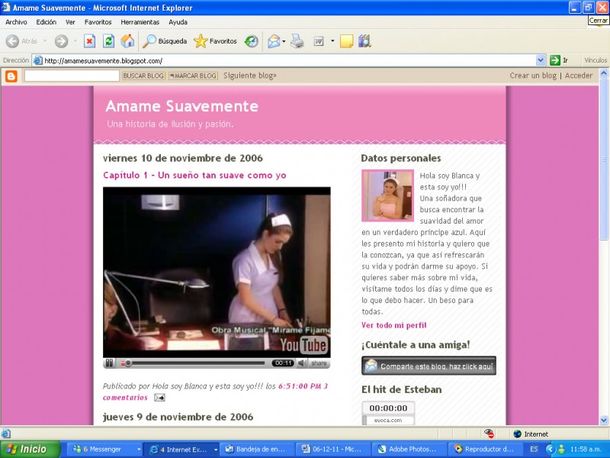Click the video progress seek bar
610x458 pixels.
click(x=196, y=363)
